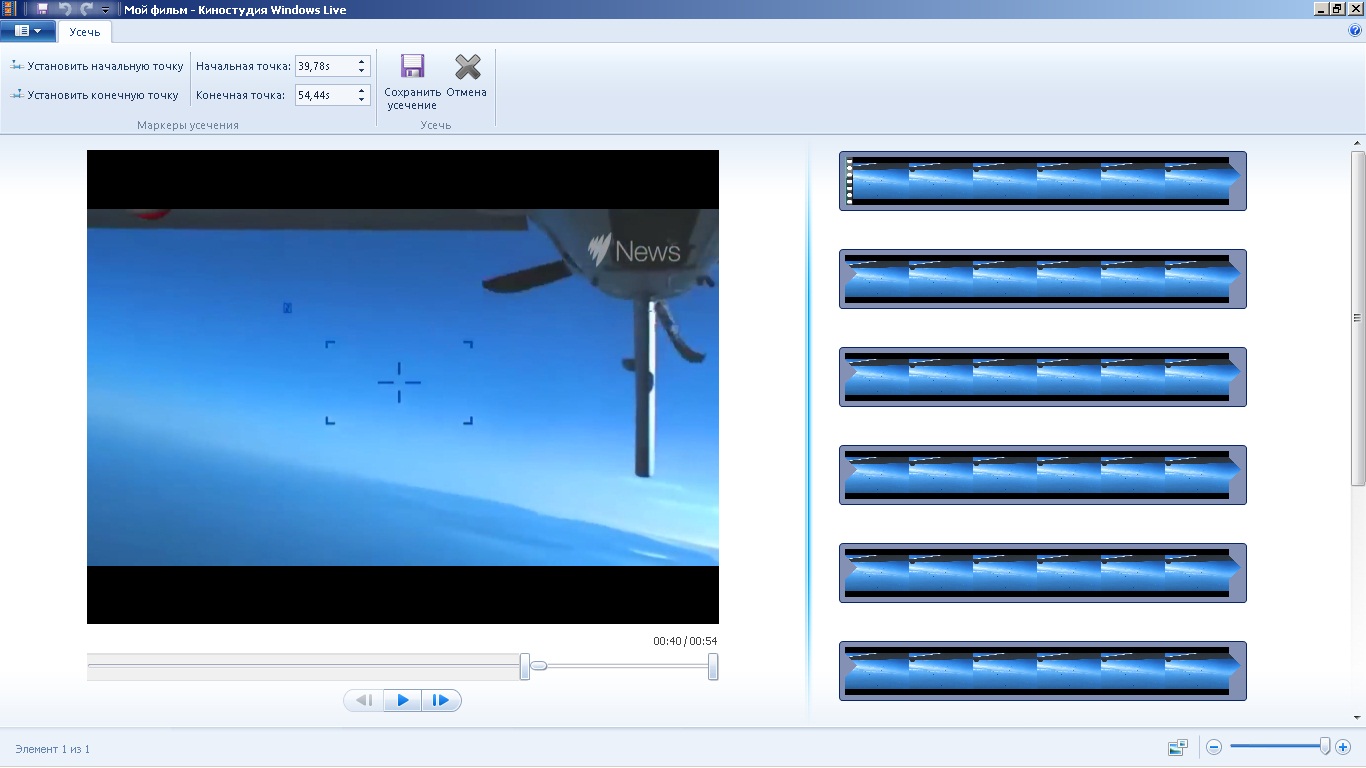Click Установить начальную точку button
The height and width of the screenshot is (768, 1366).
(x=97, y=66)
